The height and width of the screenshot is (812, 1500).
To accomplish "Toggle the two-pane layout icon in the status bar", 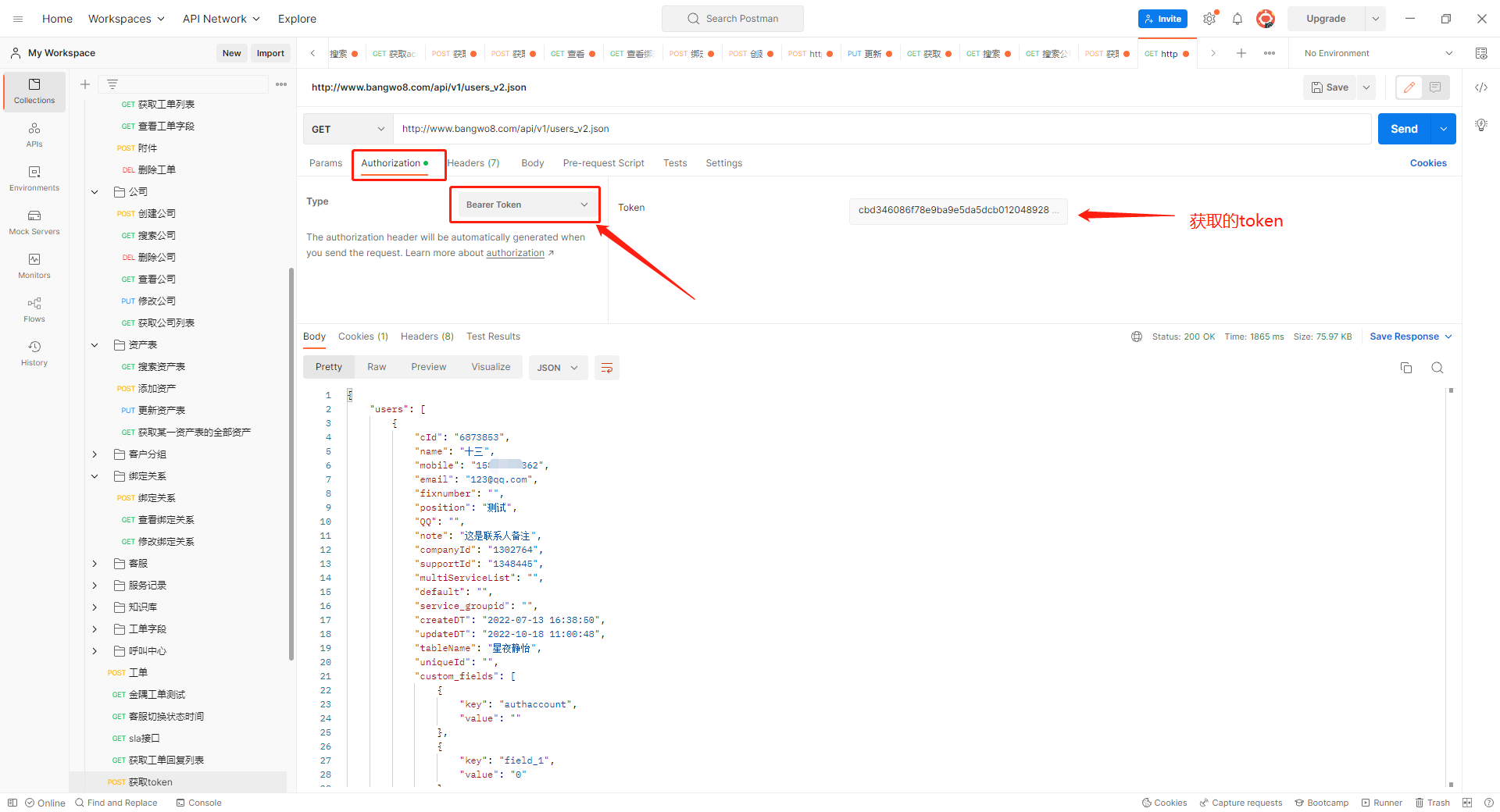I will (1467, 803).
